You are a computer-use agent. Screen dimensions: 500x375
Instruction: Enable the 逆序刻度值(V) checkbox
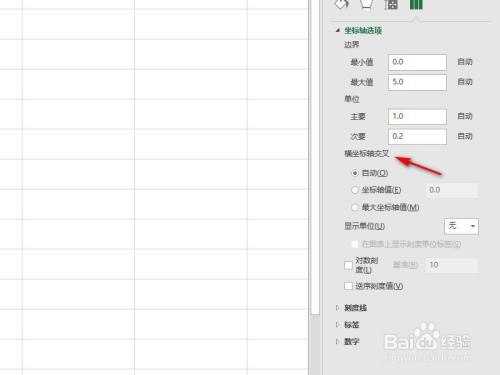point(348,286)
